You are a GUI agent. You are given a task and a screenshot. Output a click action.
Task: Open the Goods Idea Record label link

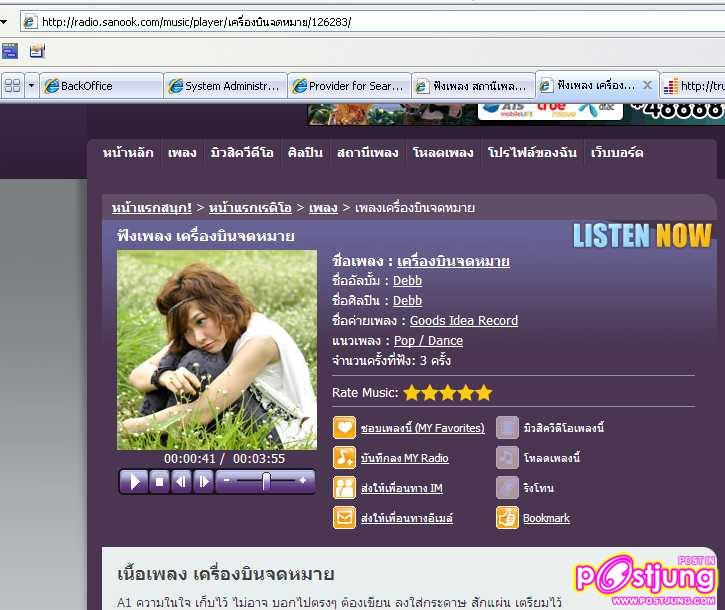pyautogui.click(x=463, y=321)
